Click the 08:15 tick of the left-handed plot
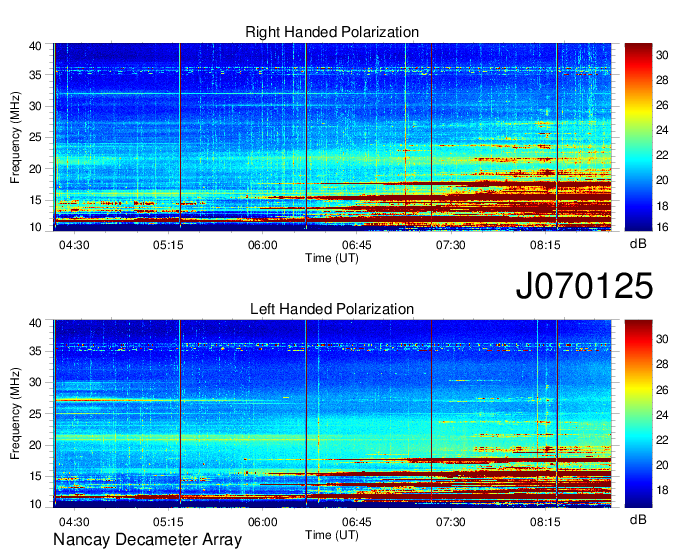 click(x=545, y=522)
